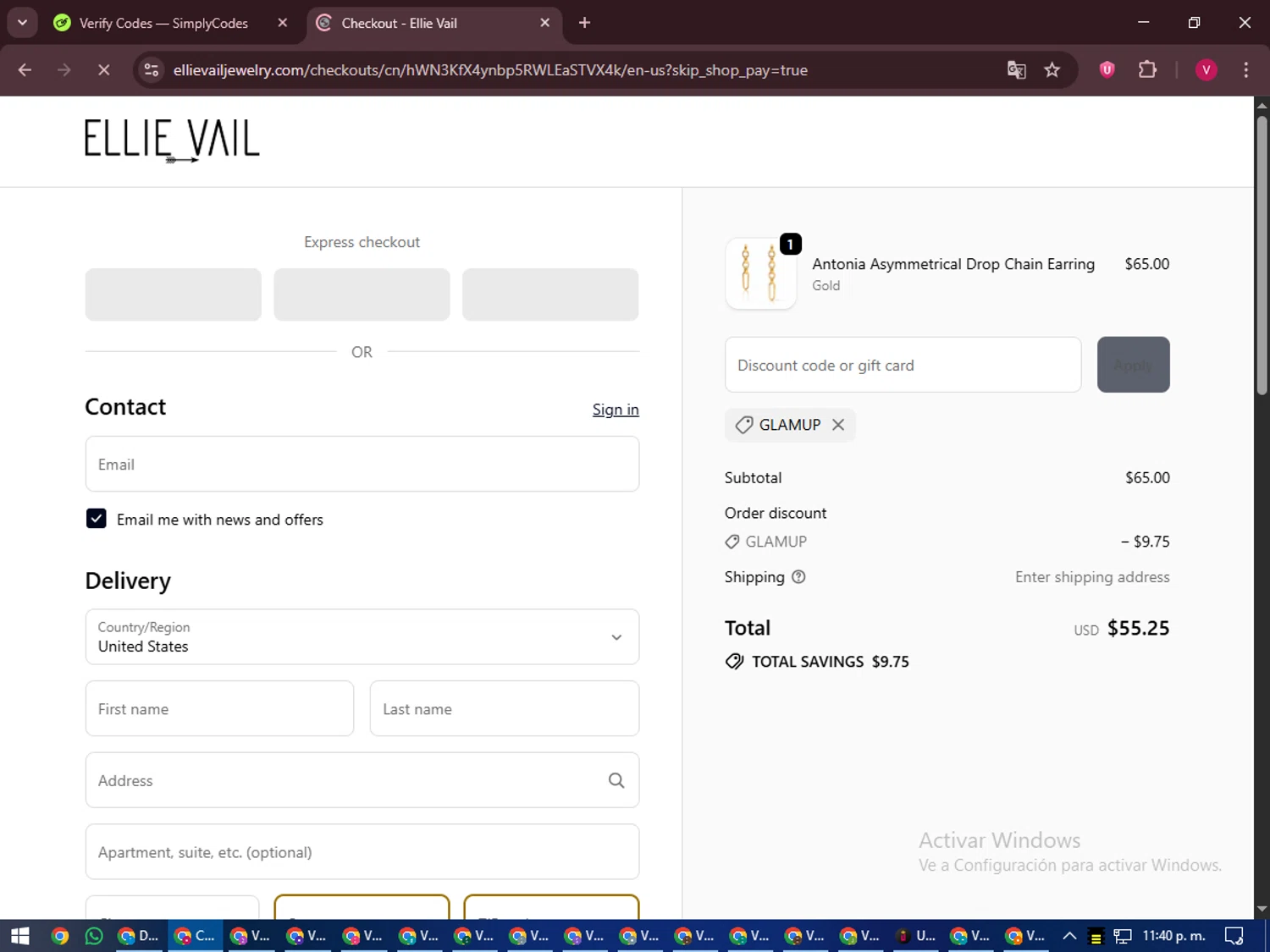Click the page vertical scrollbar
1270x952 pixels.
[1262, 256]
